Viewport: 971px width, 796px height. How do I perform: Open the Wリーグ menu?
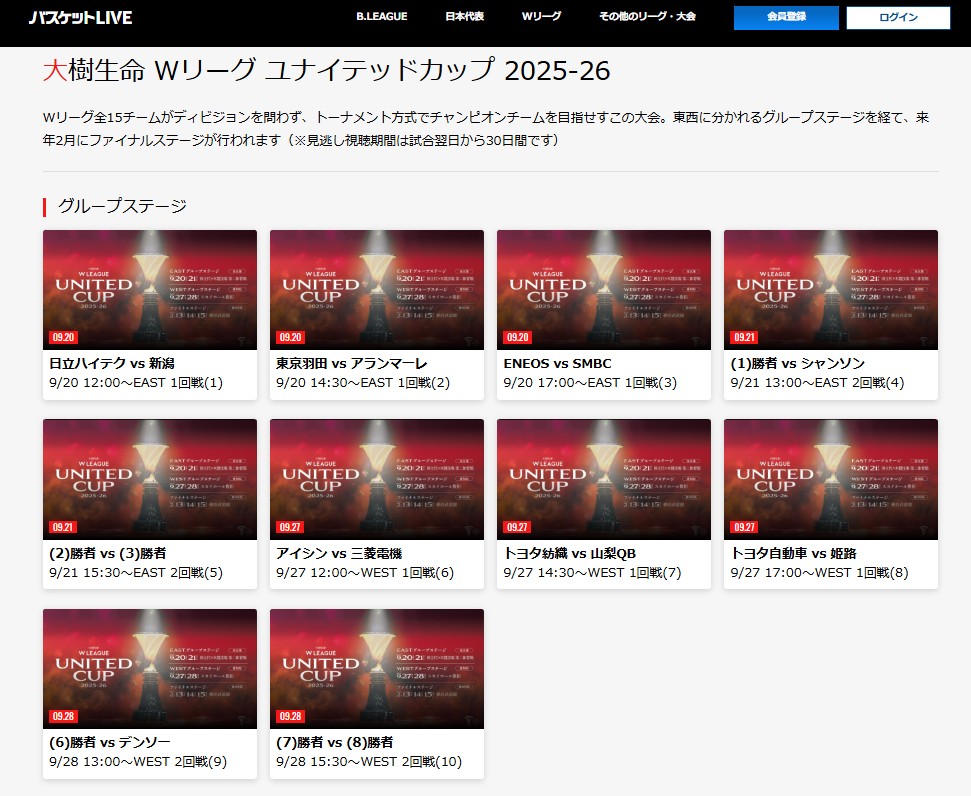541,17
